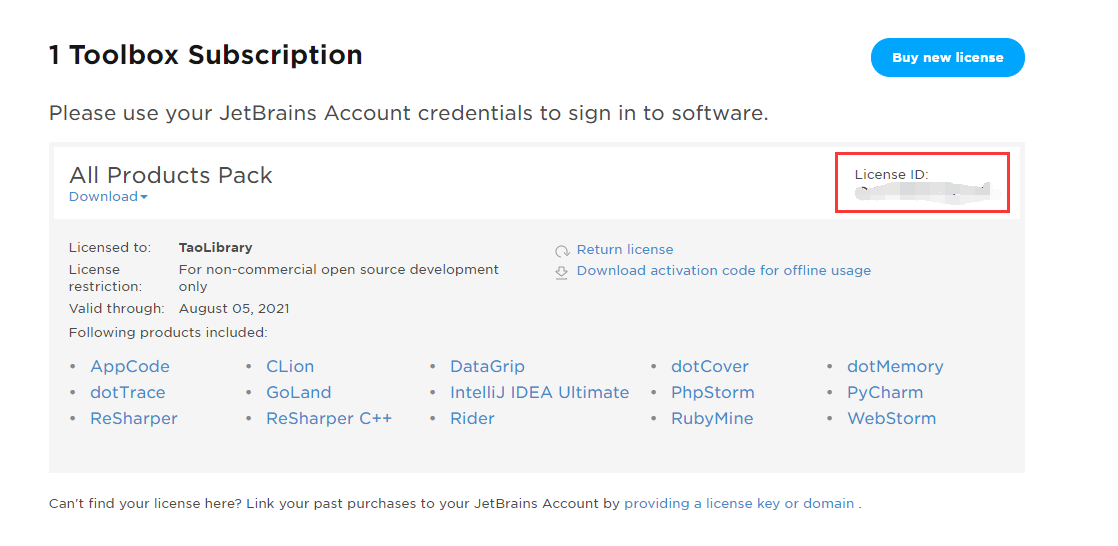Open the ReSharper product link
This screenshot has width=1118, height=546.
point(134,418)
